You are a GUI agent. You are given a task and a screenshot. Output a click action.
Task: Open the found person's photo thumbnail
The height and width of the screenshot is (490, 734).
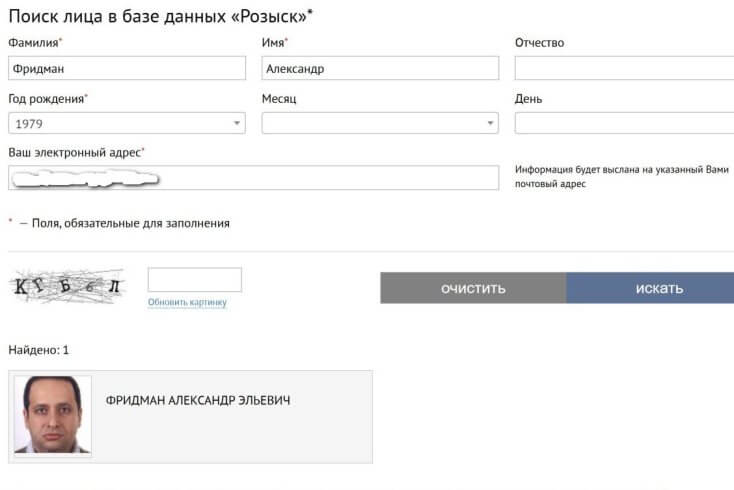coord(53,415)
